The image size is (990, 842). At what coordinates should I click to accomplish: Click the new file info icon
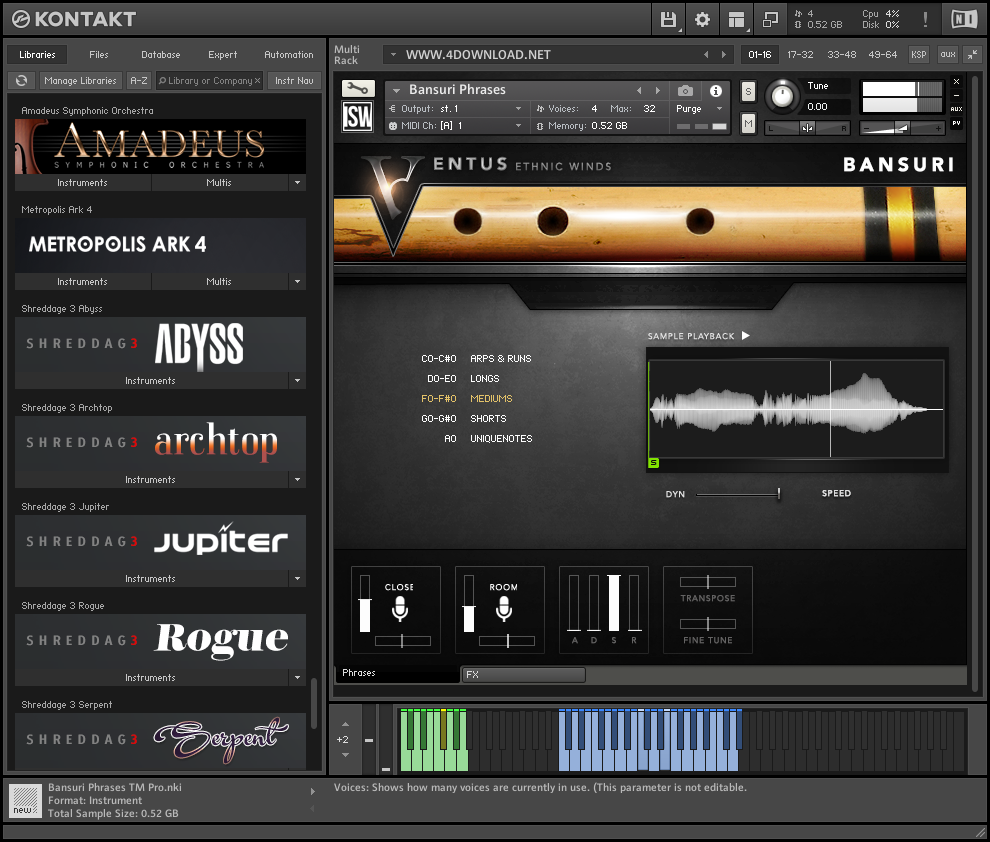tap(27, 801)
